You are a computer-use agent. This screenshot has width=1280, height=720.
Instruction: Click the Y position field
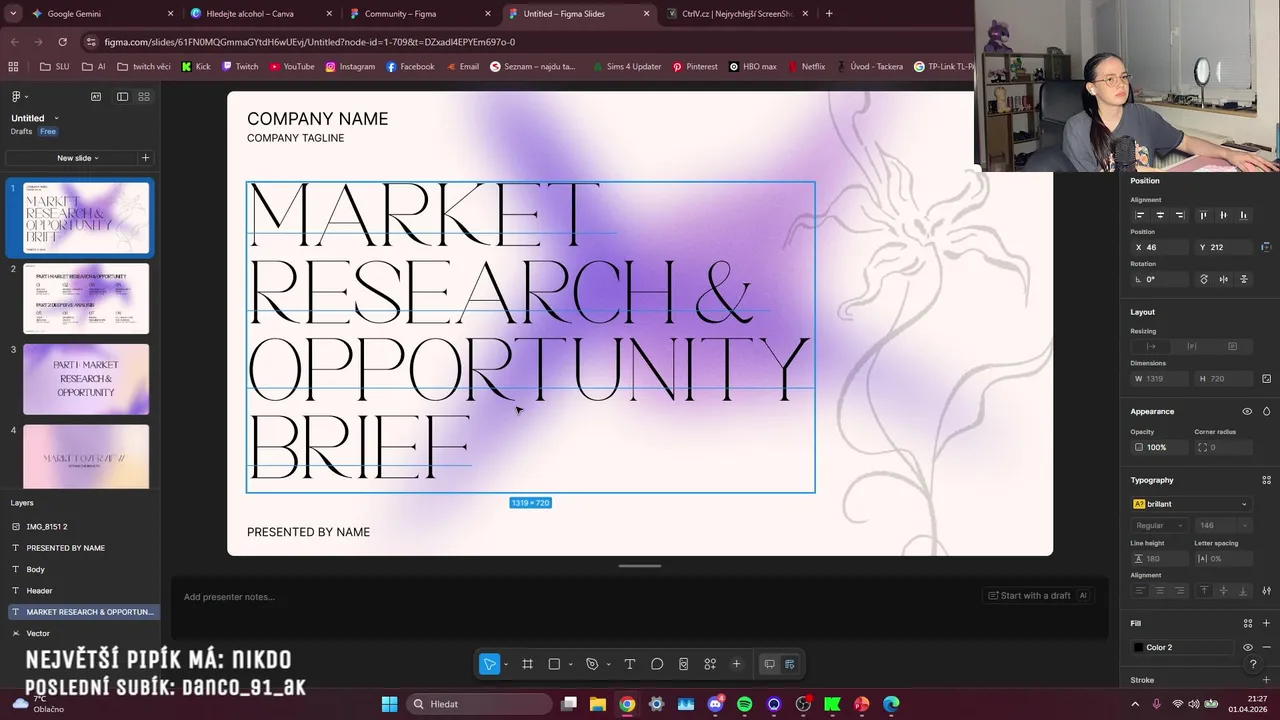pos(1224,247)
